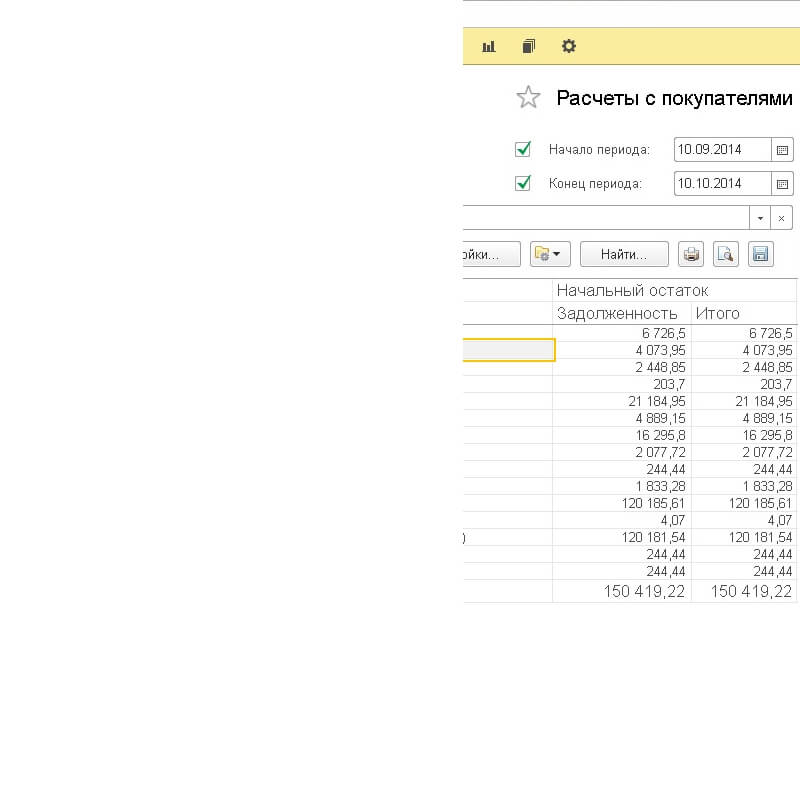Select Итого cell 16 295,8
The image size is (800, 800).
[x=744, y=435]
